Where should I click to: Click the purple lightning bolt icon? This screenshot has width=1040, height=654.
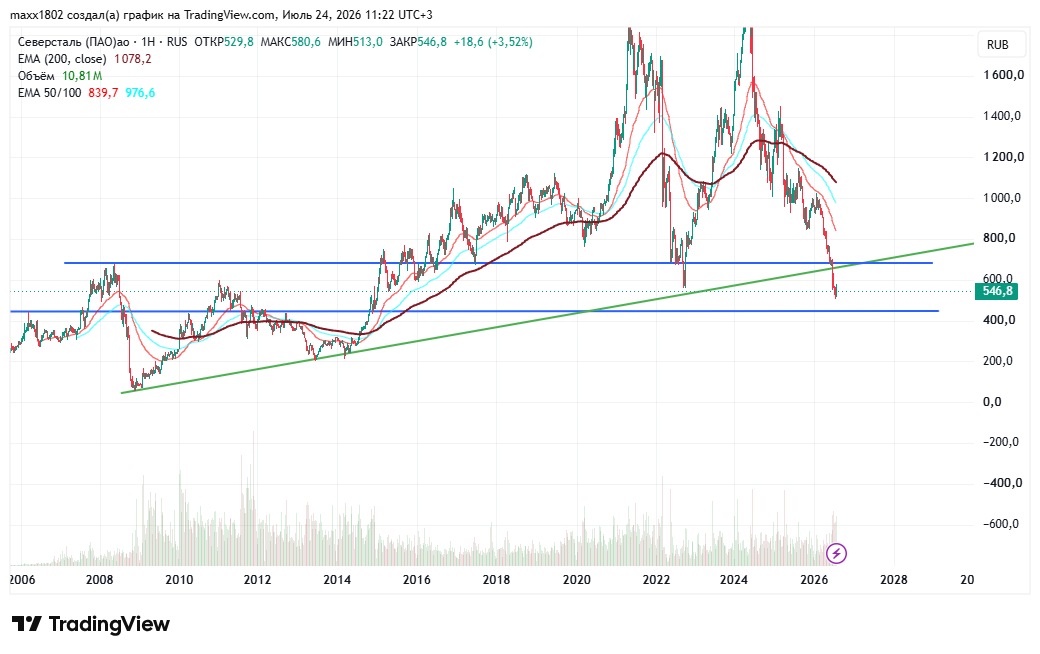pyautogui.click(x=836, y=553)
